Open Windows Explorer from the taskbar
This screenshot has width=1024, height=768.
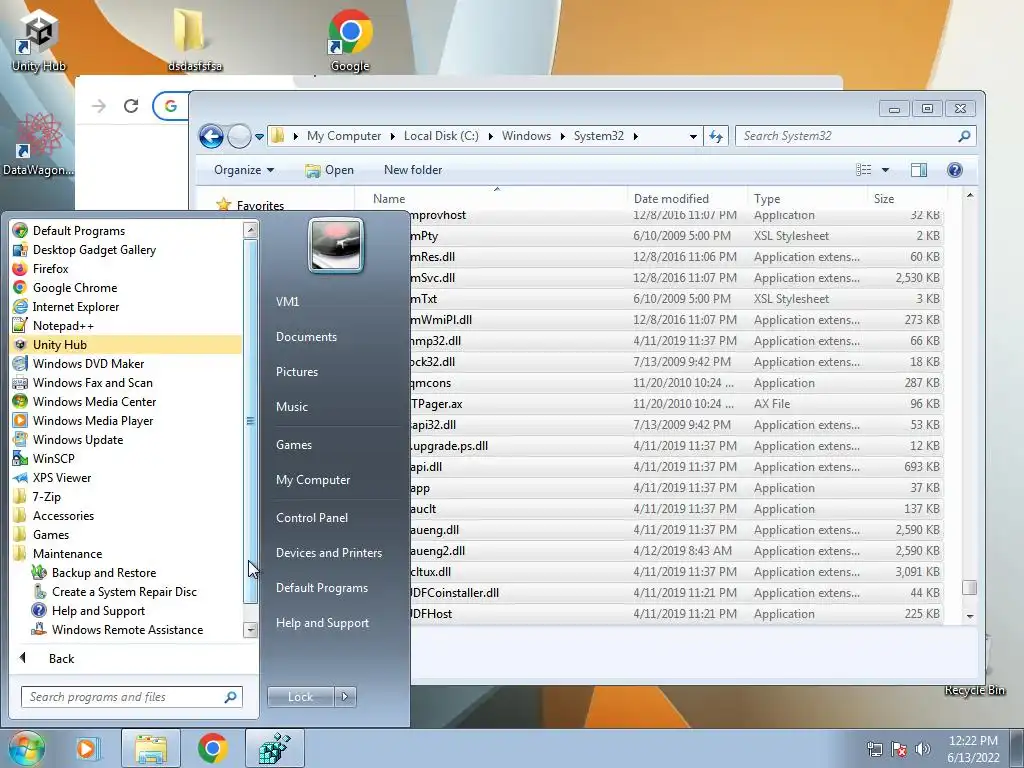pos(151,748)
